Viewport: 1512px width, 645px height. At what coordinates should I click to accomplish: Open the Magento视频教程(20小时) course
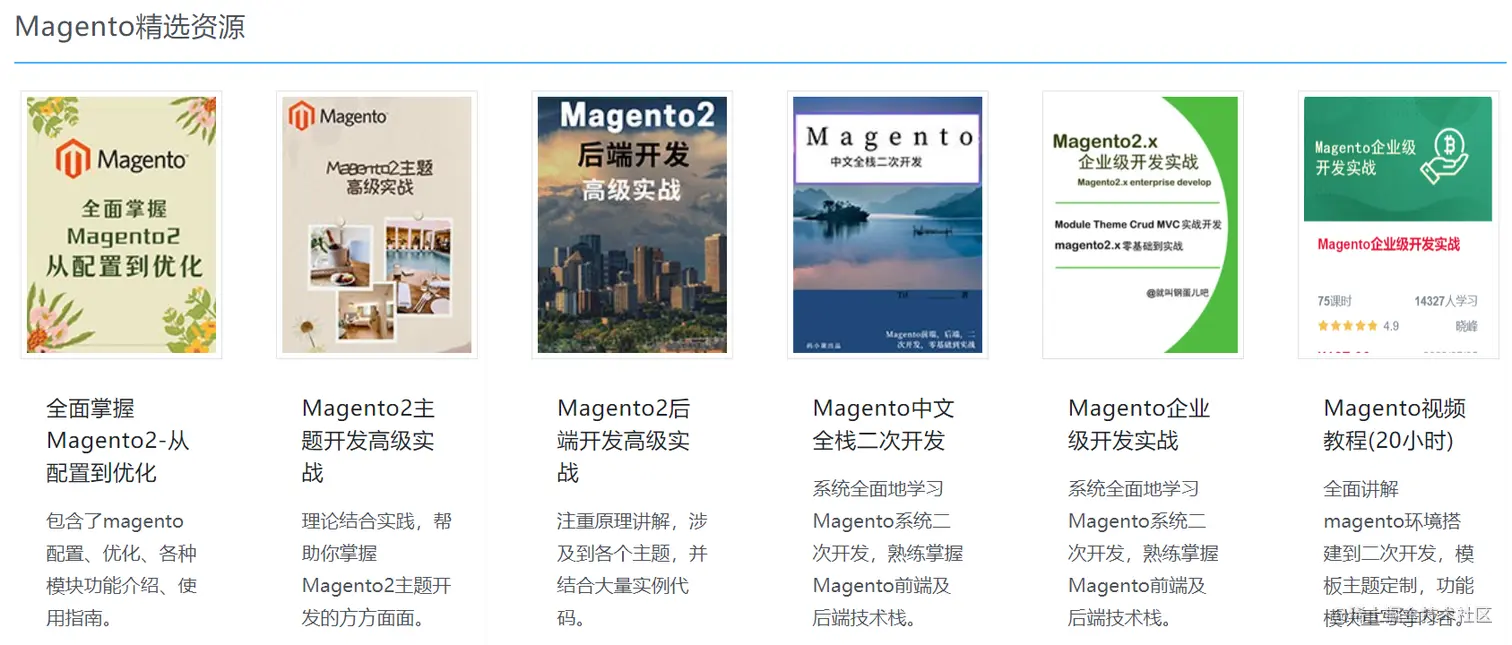[x=1394, y=424]
